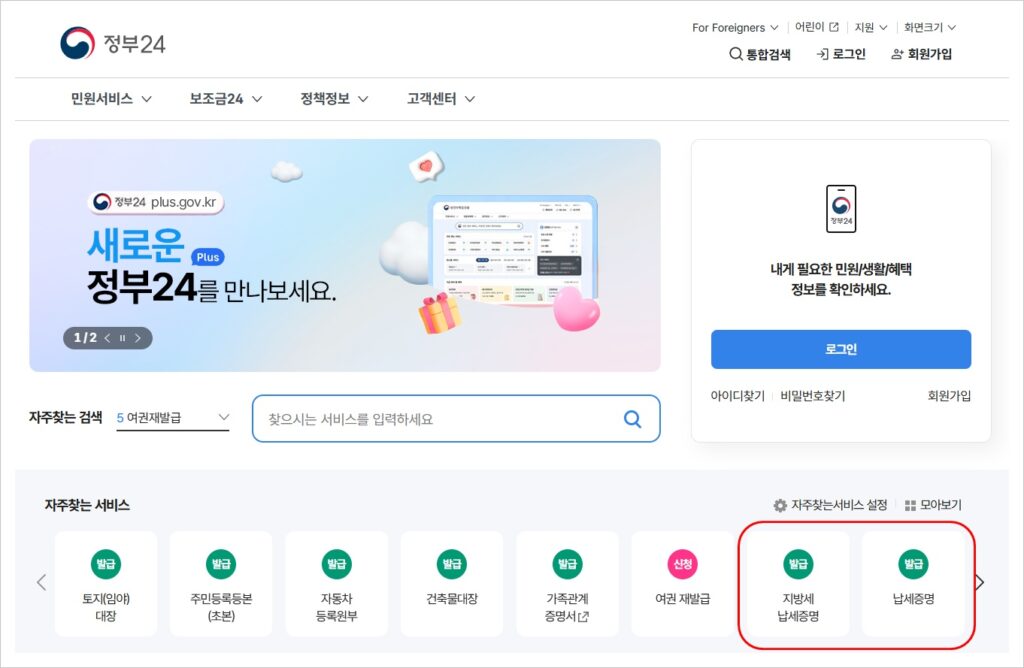Click 모아보기 grid icon
The image size is (1024, 668).
pyautogui.click(x=933, y=505)
